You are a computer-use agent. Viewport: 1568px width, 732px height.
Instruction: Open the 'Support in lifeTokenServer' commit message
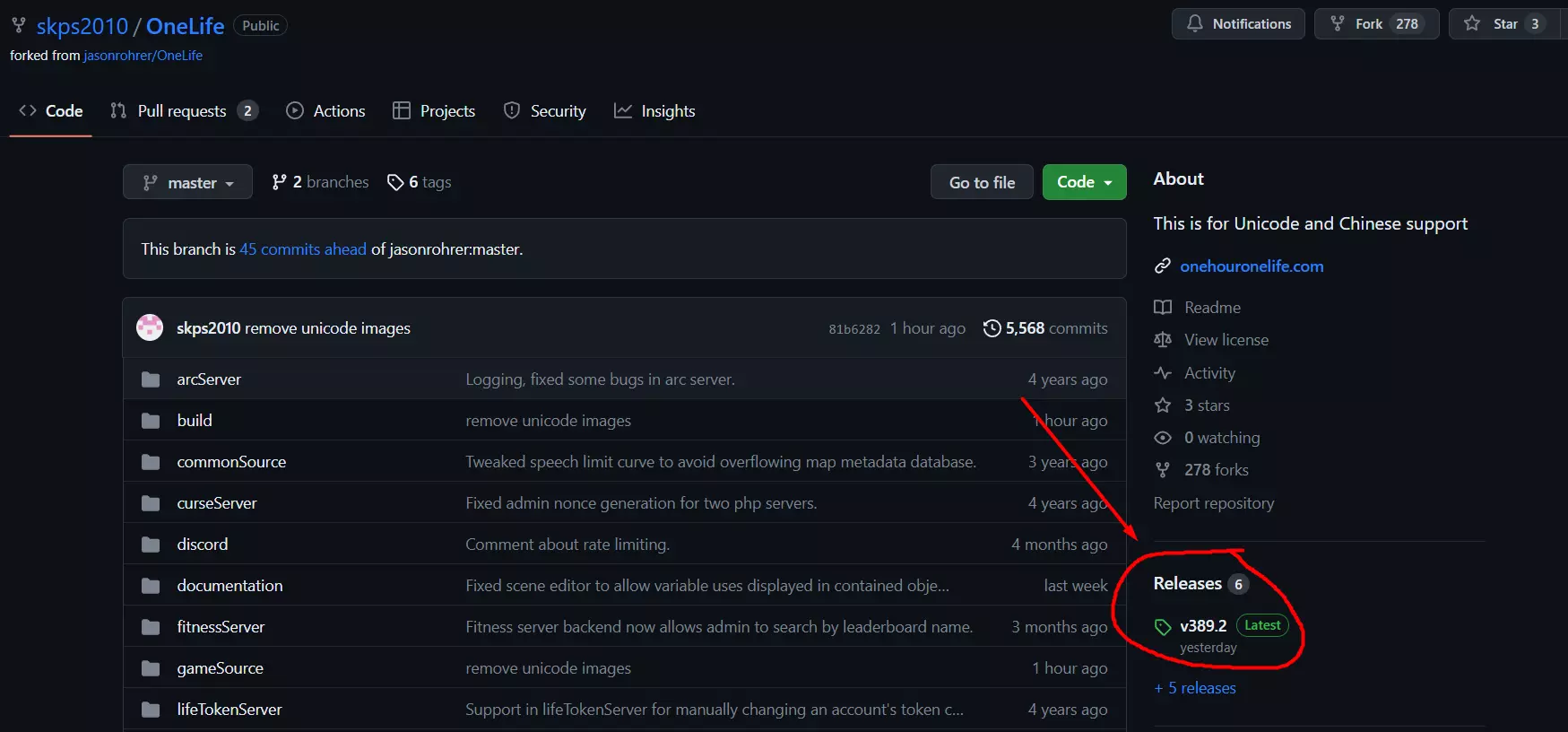click(x=715, y=710)
